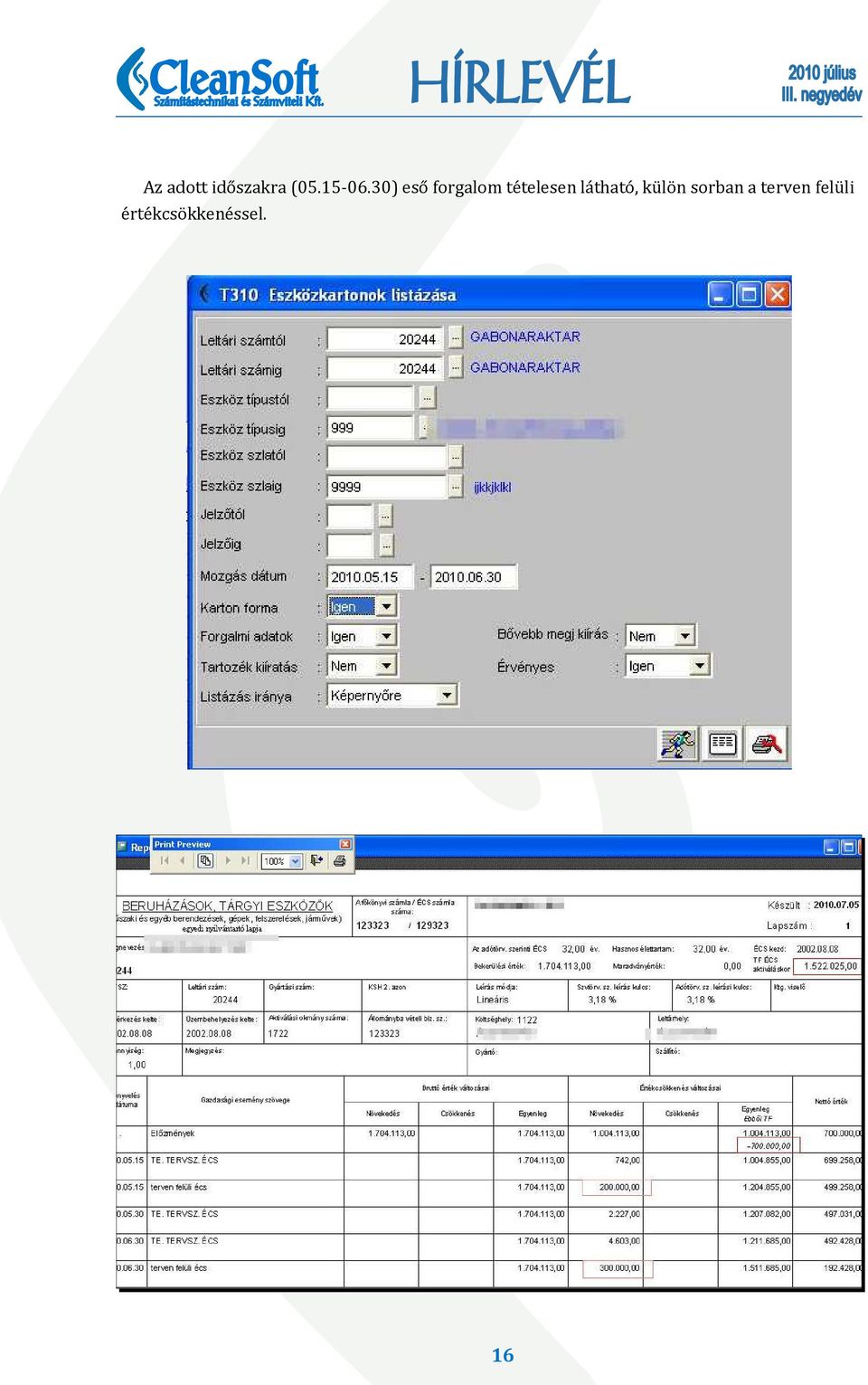Click the 300.000,00 value in the last report row
Screen dimensions: 868x1385
point(619,1268)
